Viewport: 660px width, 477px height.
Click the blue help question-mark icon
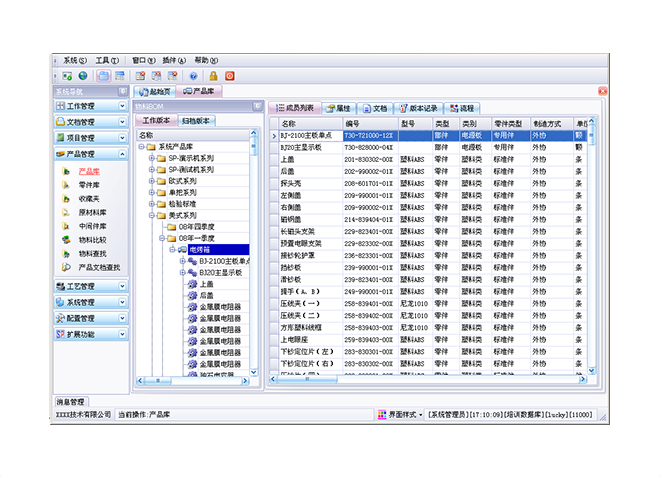pos(192,76)
